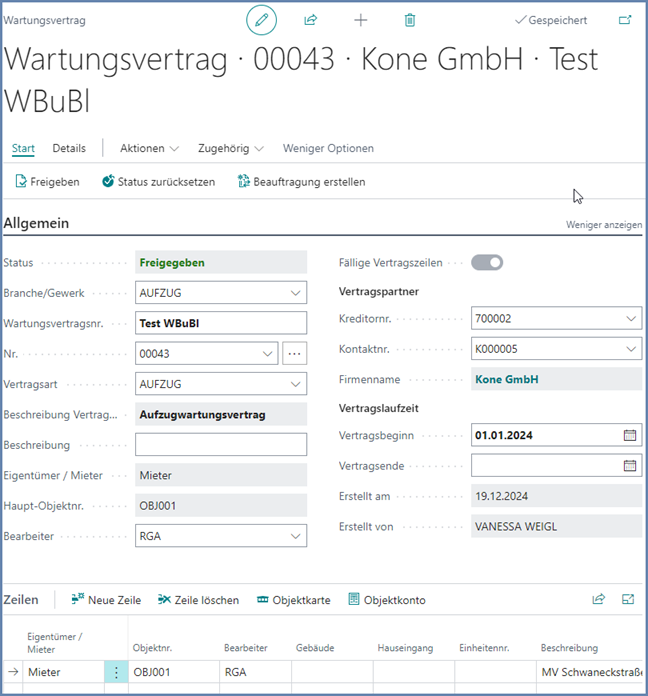The width and height of the screenshot is (648, 696).
Task: Click share icon in Zeilen section
Action: tap(599, 599)
